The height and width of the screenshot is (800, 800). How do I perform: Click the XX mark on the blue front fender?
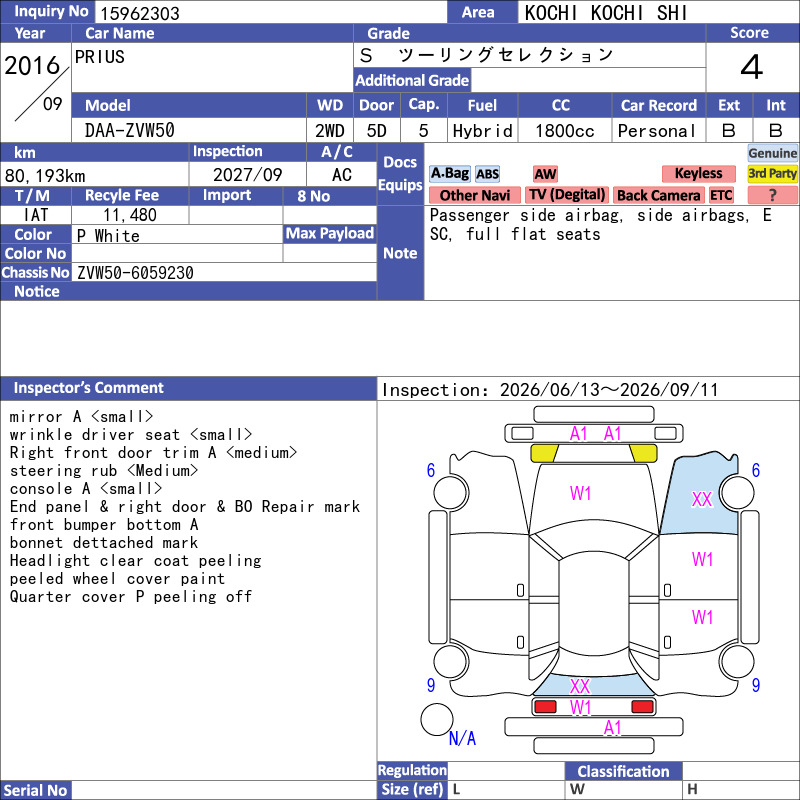tap(701, 499)
